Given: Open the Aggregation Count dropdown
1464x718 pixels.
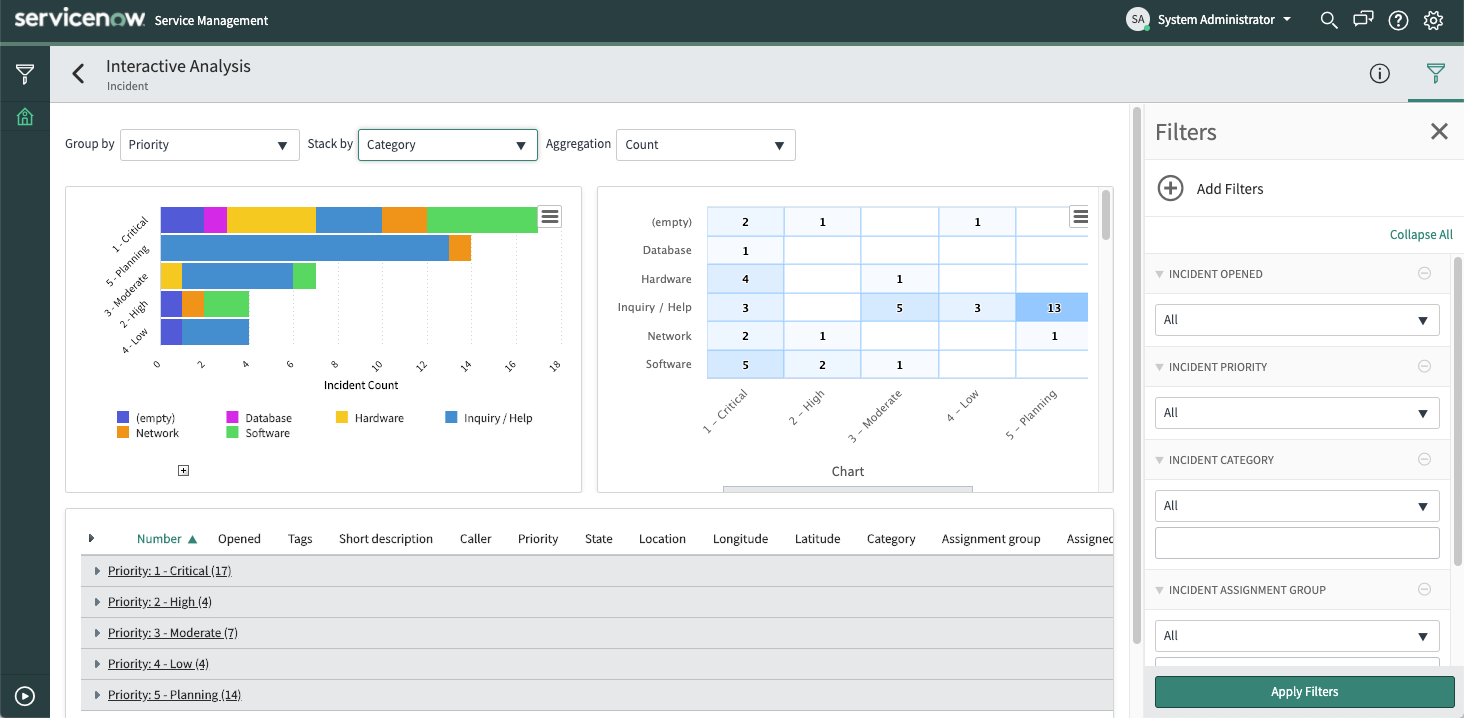Looking at the screenshot, I should click(705, 145).
